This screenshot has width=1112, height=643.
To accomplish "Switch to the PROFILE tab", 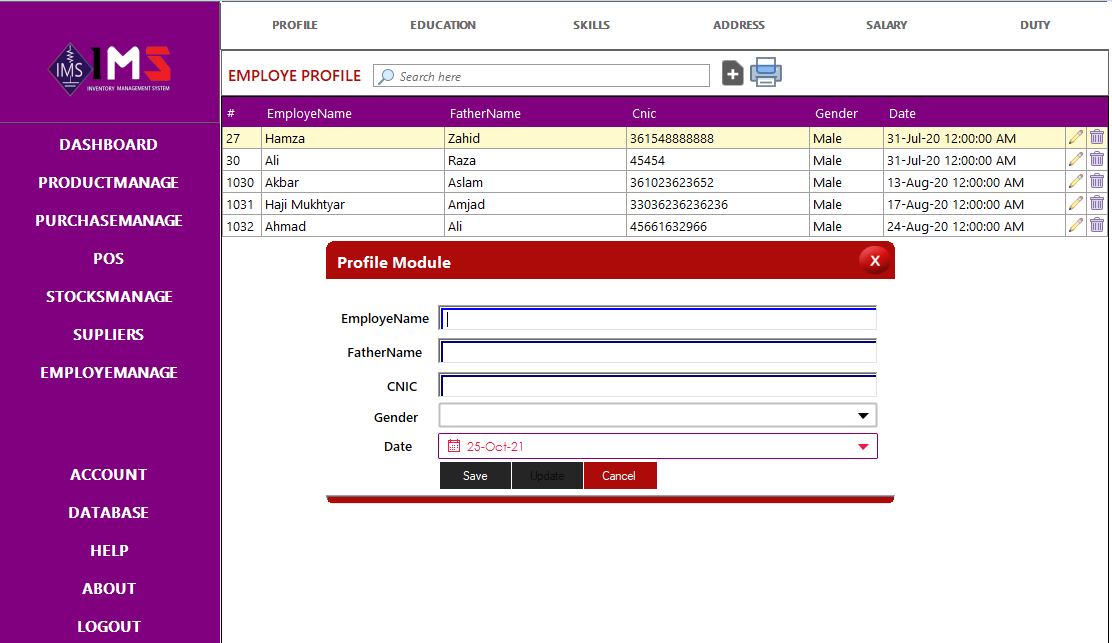I will point(295,25).
